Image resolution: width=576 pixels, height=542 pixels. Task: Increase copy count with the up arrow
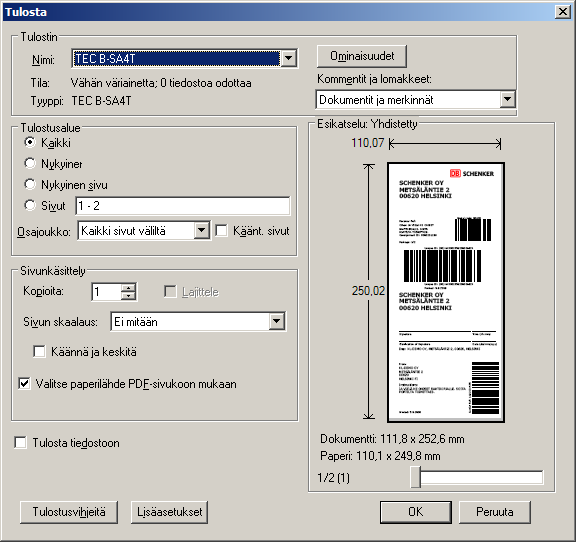click(128, 288)
